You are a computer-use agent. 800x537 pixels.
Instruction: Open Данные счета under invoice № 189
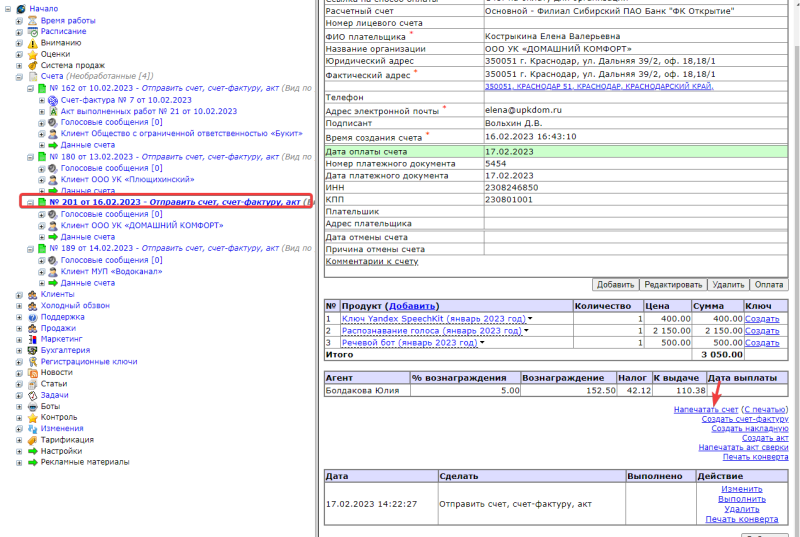pyautogui.click(x=88, y=283)
